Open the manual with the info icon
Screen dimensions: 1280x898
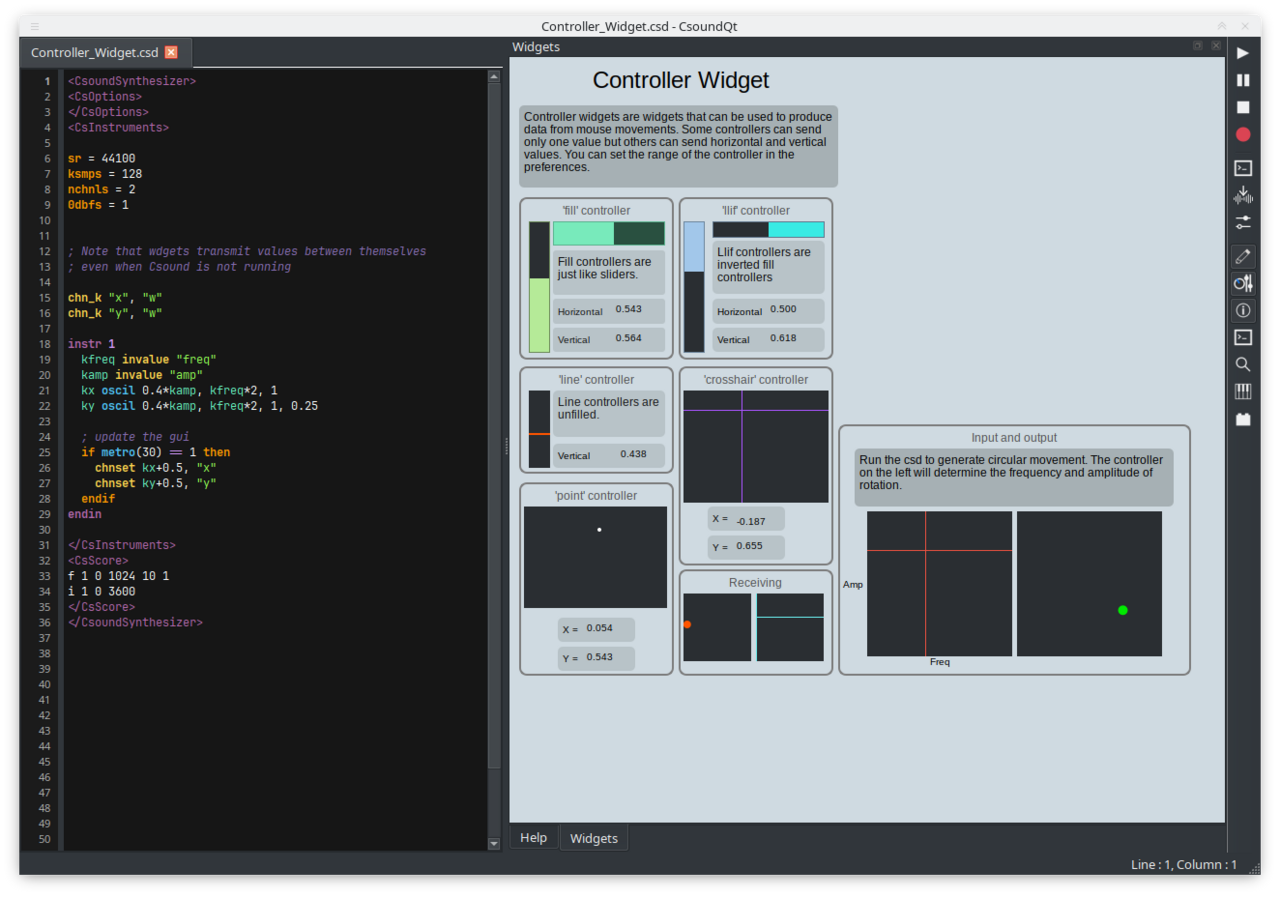1243,311
